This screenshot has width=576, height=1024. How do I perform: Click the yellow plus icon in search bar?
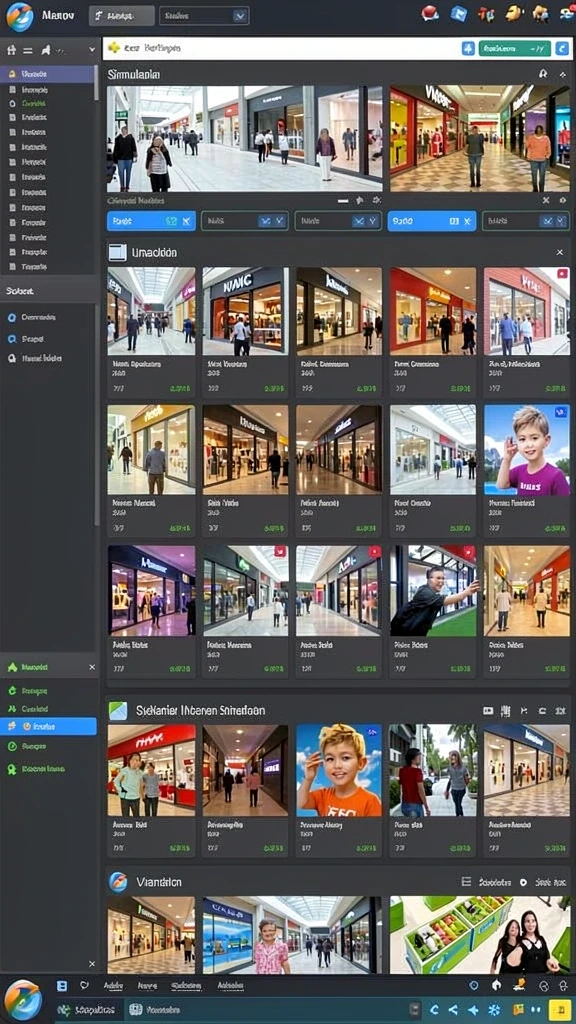pos(114,48)
